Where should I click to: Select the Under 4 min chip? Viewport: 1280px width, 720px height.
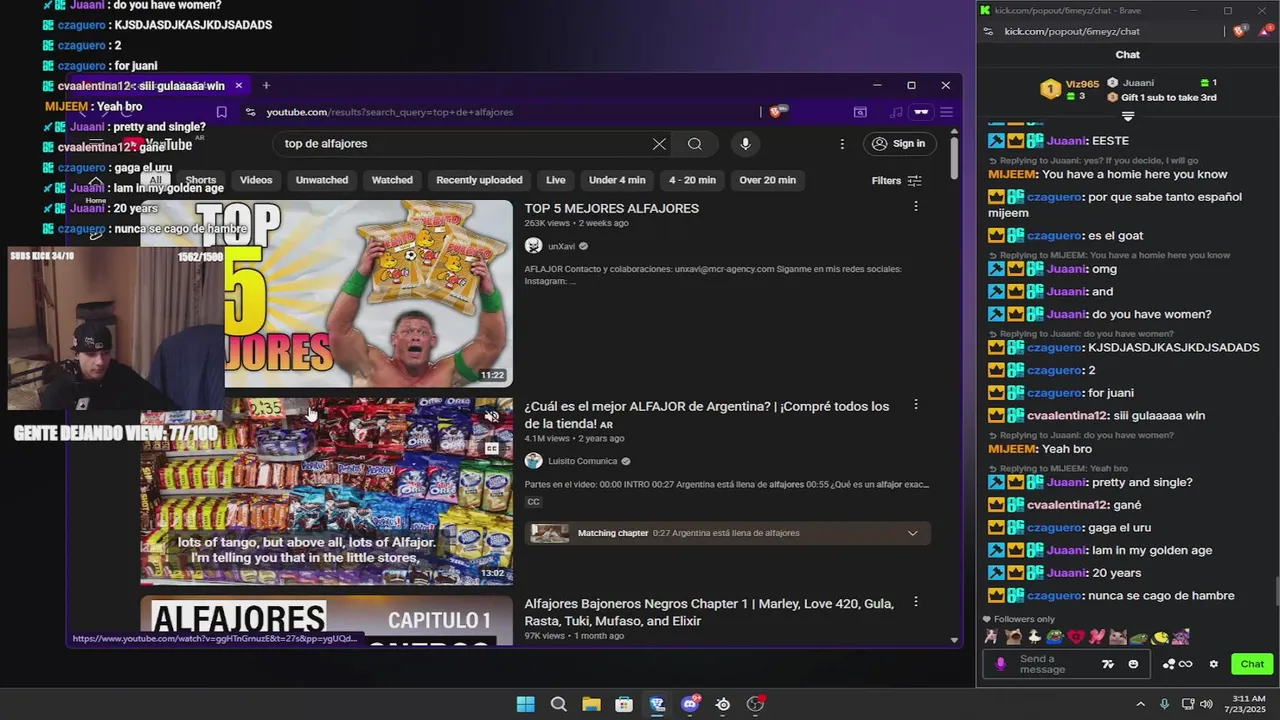click(x=617, y=180)
